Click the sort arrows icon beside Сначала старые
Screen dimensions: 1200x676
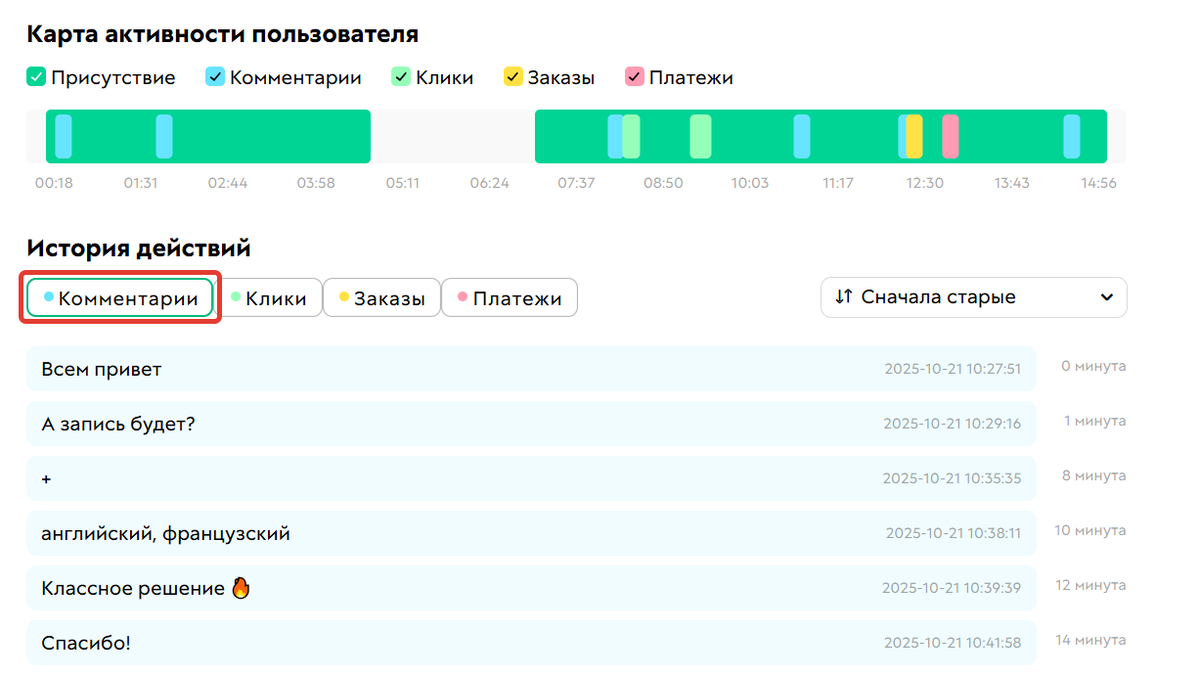pyautogui.click(x=843, y=297)
